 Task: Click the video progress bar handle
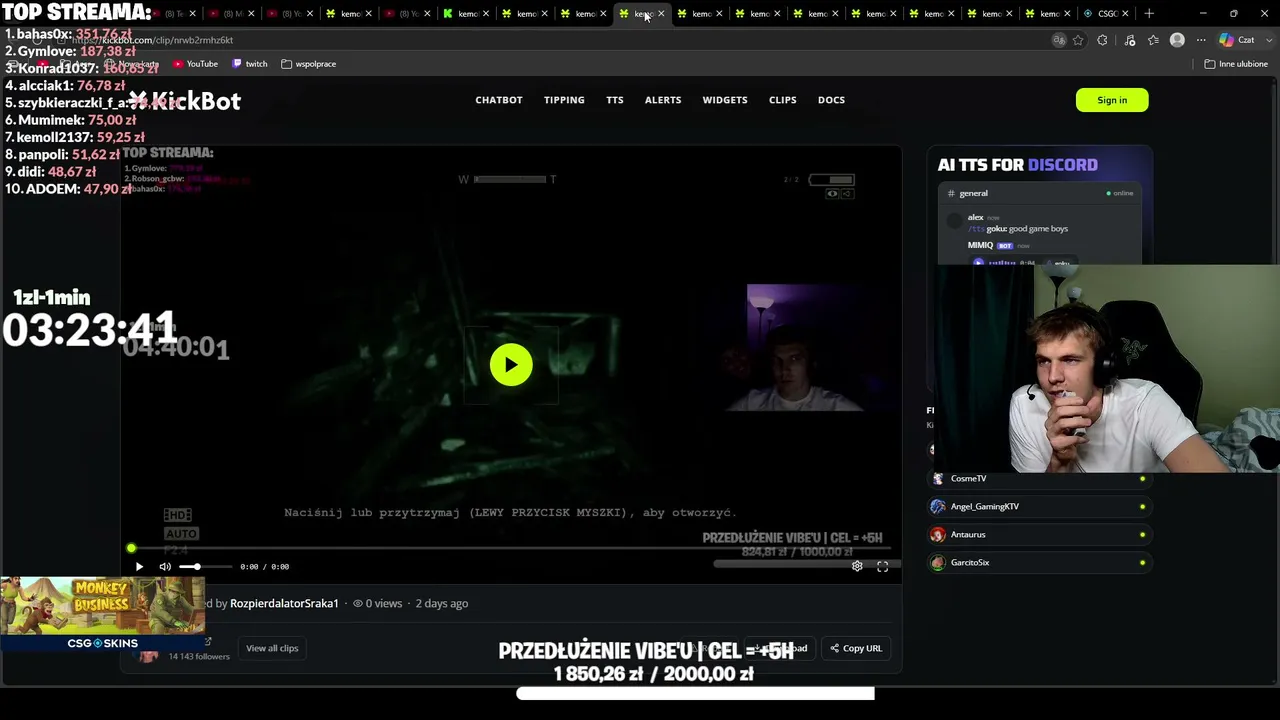[x=131, y=548]
